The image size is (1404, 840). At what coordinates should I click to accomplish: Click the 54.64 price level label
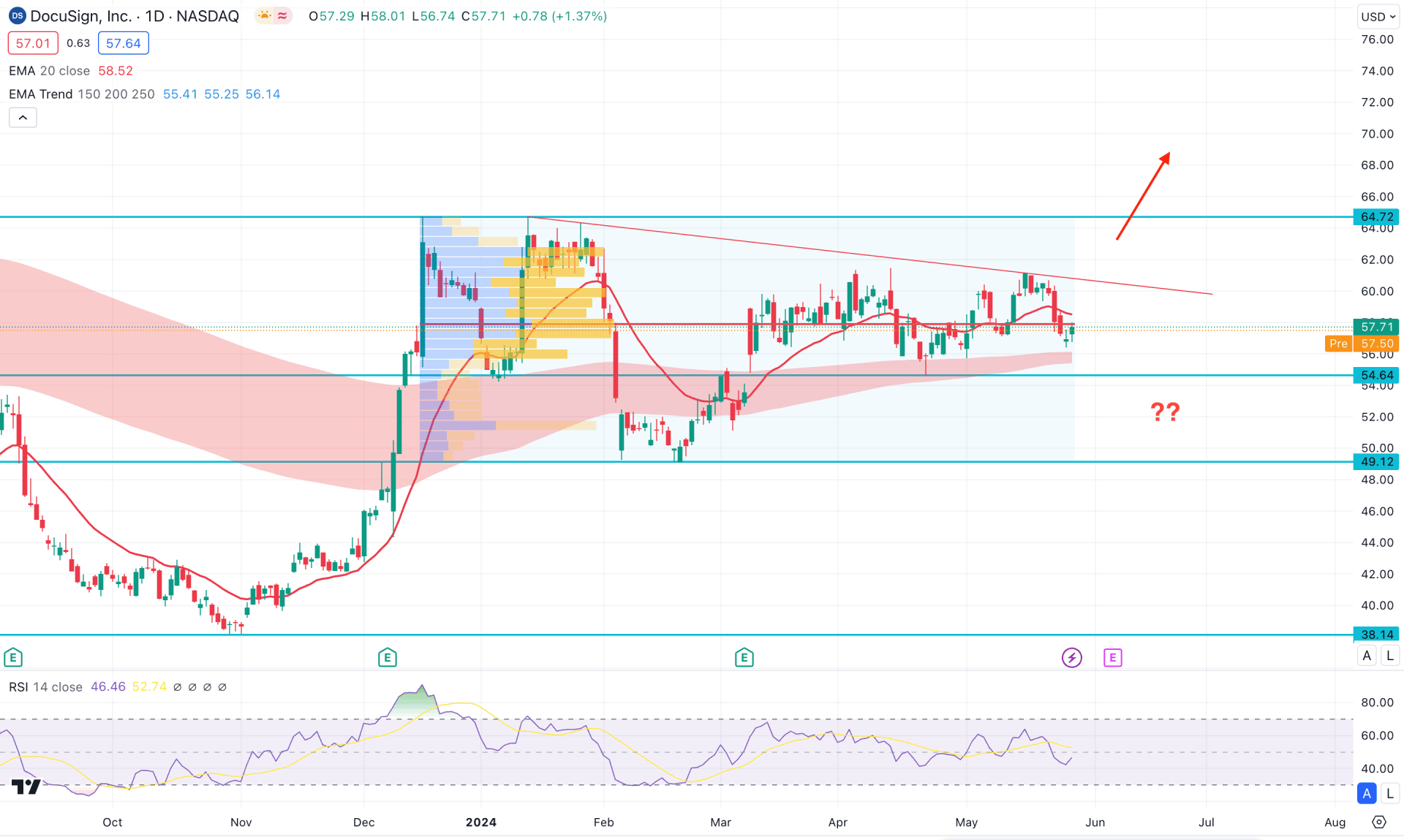point(1376,375)
